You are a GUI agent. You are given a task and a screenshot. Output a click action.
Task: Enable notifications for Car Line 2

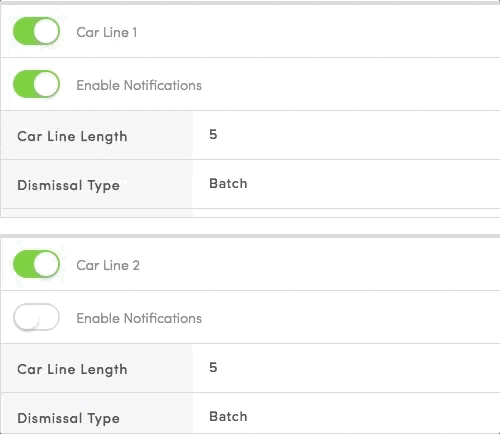point(36,317)
